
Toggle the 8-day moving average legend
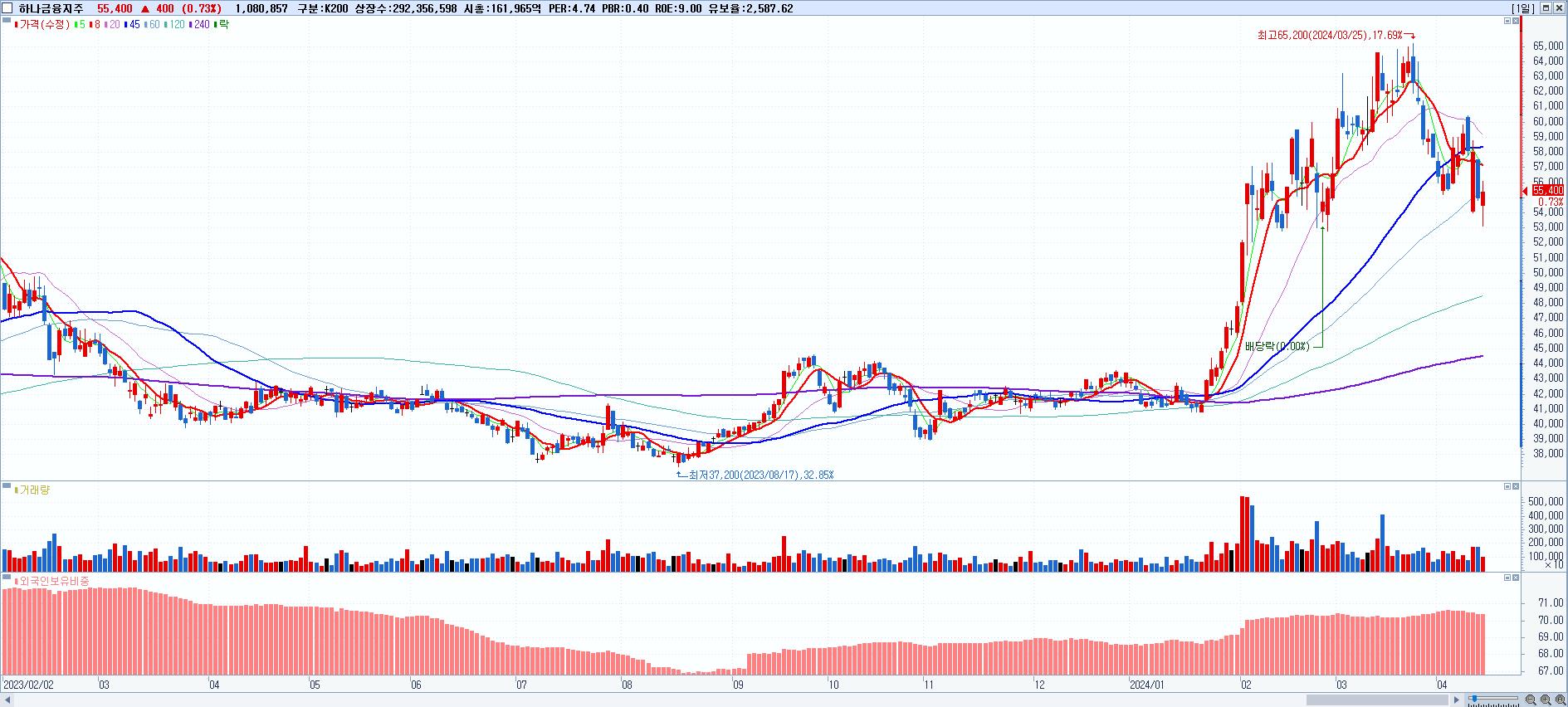click(x=95, y=24)
